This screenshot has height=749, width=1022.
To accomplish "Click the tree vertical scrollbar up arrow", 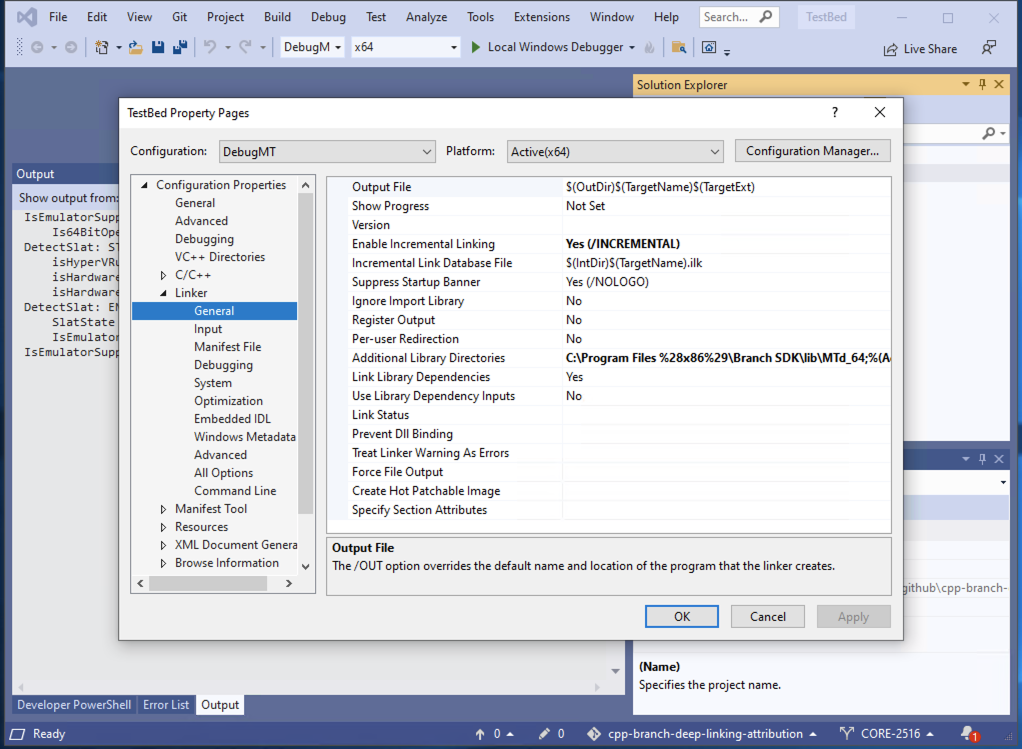I will click(x=305, y=185).
